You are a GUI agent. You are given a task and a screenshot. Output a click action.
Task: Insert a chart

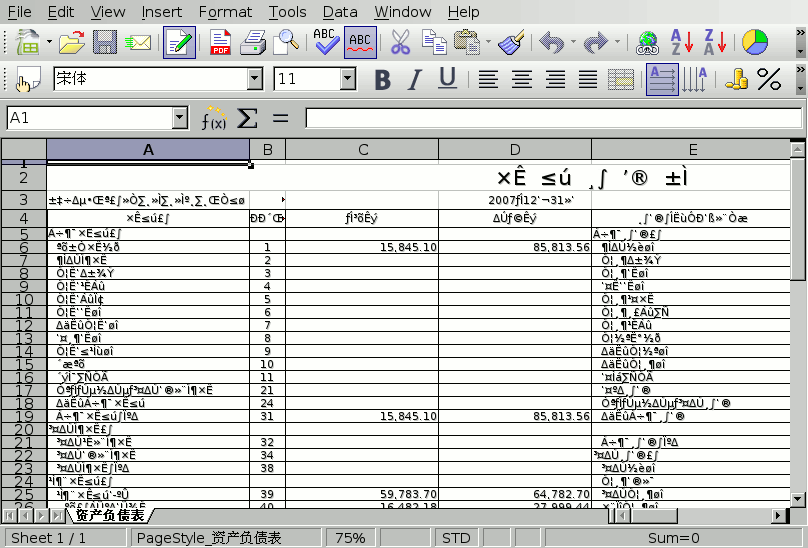coord(756,42)
